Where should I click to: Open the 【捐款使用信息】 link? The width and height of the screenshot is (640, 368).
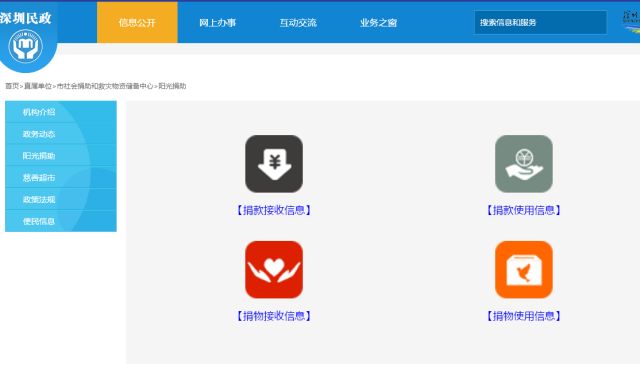[x=524, y=210]
